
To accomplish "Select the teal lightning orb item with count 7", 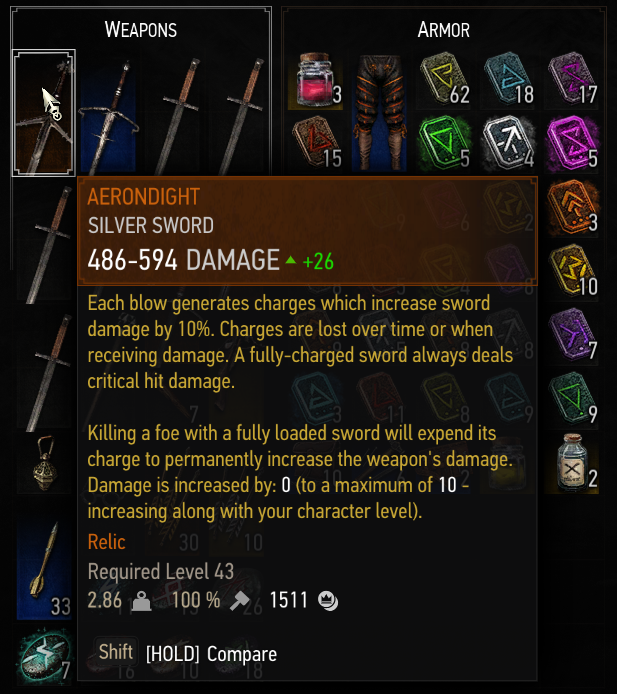I will point(44,656).
